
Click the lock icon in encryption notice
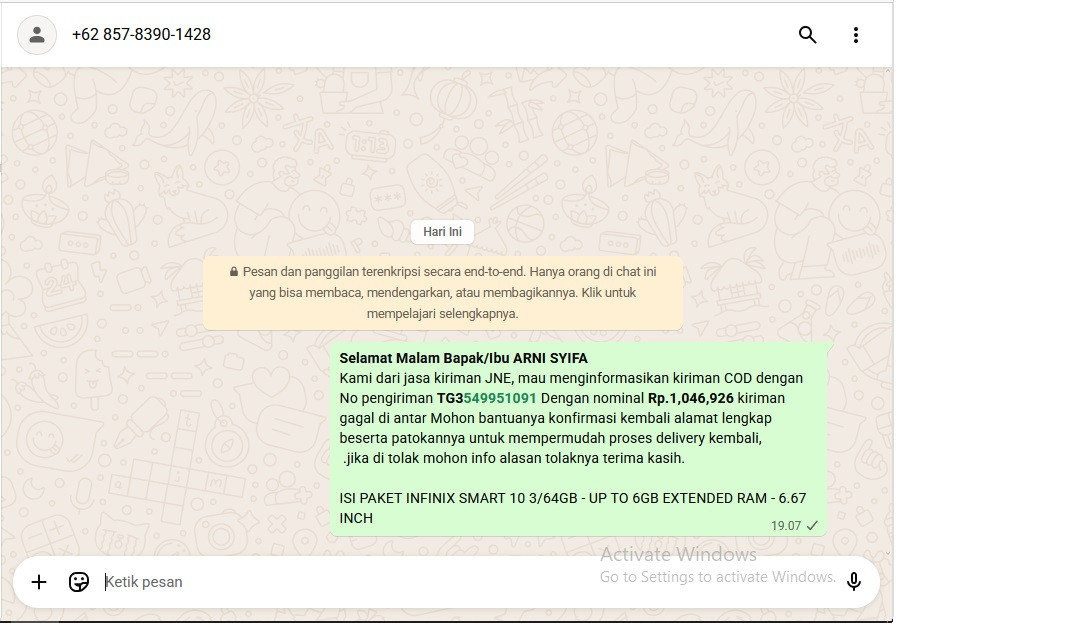[x=234, y=272]
